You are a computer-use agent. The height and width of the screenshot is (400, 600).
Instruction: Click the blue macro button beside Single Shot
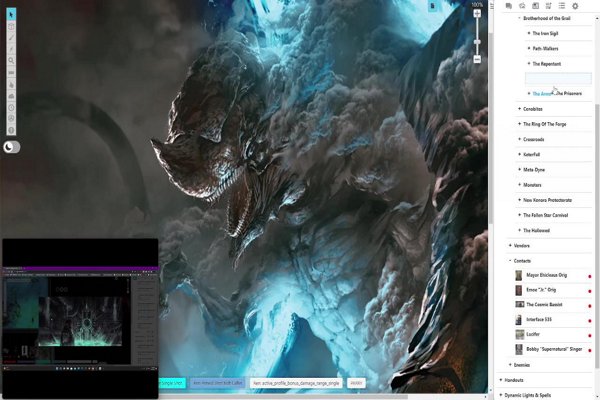click(x=217, y=383)
